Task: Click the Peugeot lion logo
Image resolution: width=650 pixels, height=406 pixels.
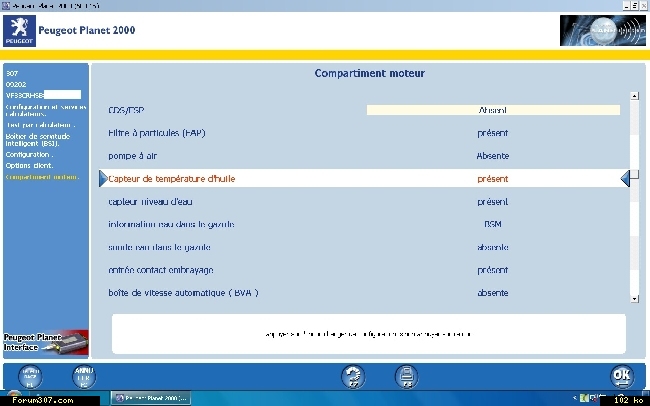Action: [19, 31]
